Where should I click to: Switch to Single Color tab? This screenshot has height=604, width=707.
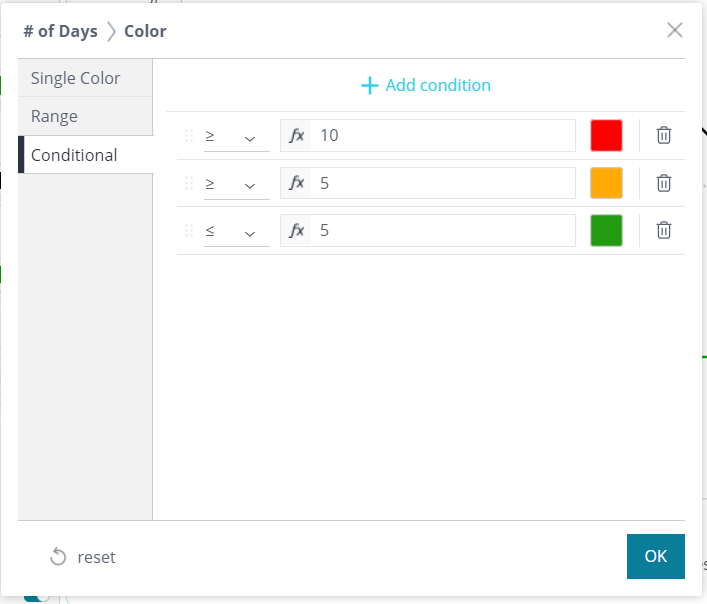[85, 78]
